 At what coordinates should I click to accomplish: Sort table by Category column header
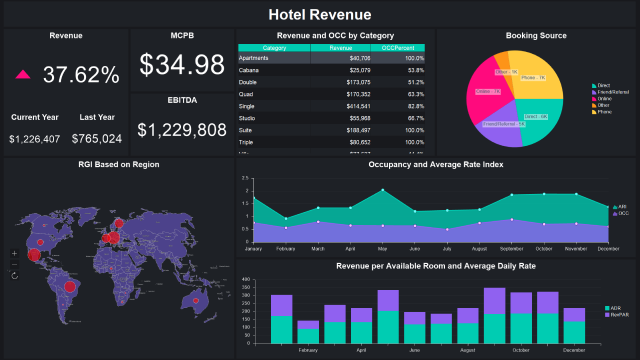coord(274,48)
